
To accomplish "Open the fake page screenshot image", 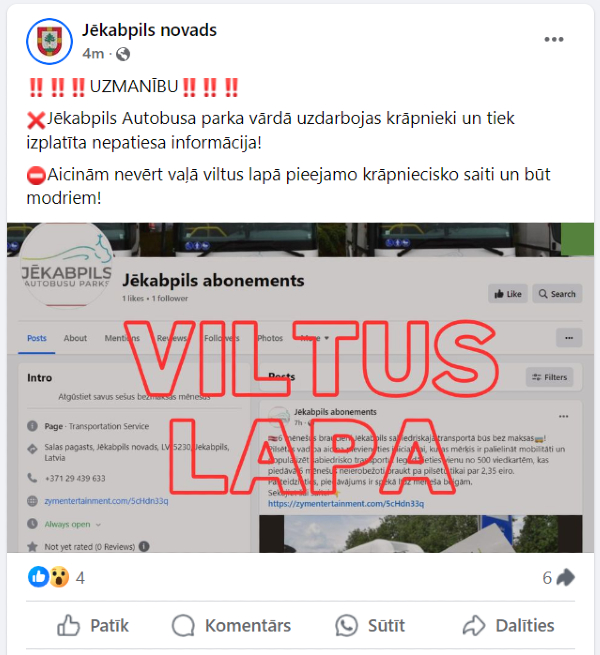I will (x=300, y=388).
